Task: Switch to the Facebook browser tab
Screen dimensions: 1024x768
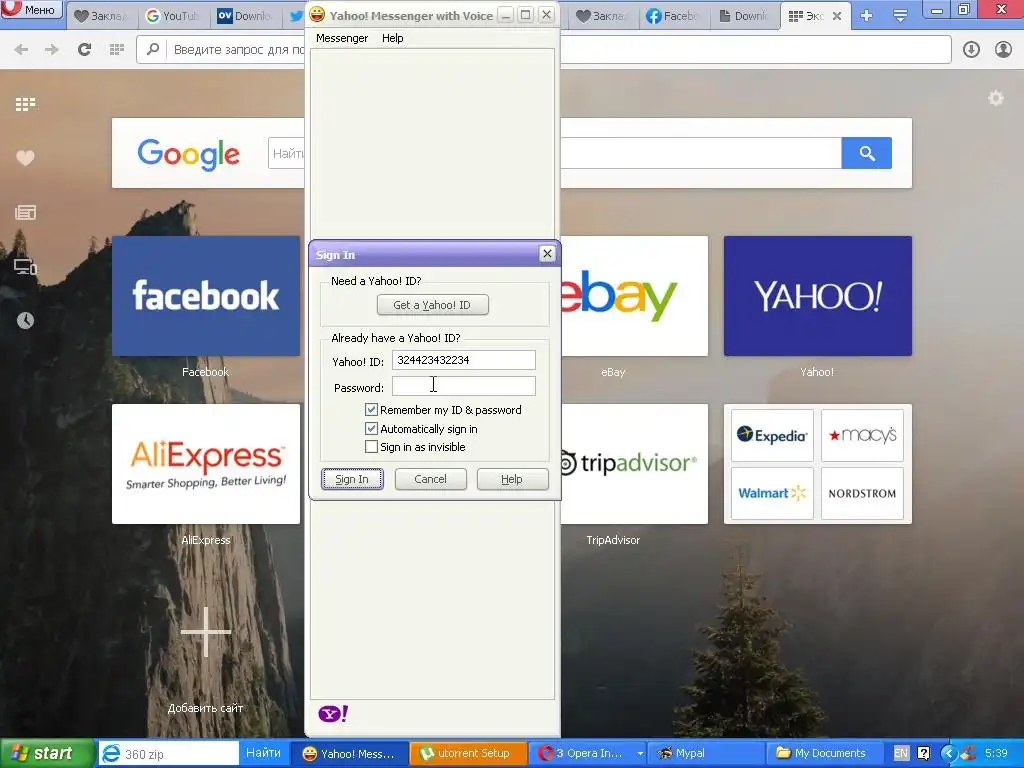Action: [671, 16]
